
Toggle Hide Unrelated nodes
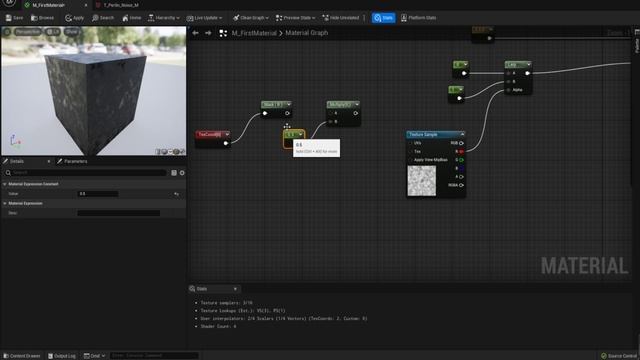coord(341,18)
